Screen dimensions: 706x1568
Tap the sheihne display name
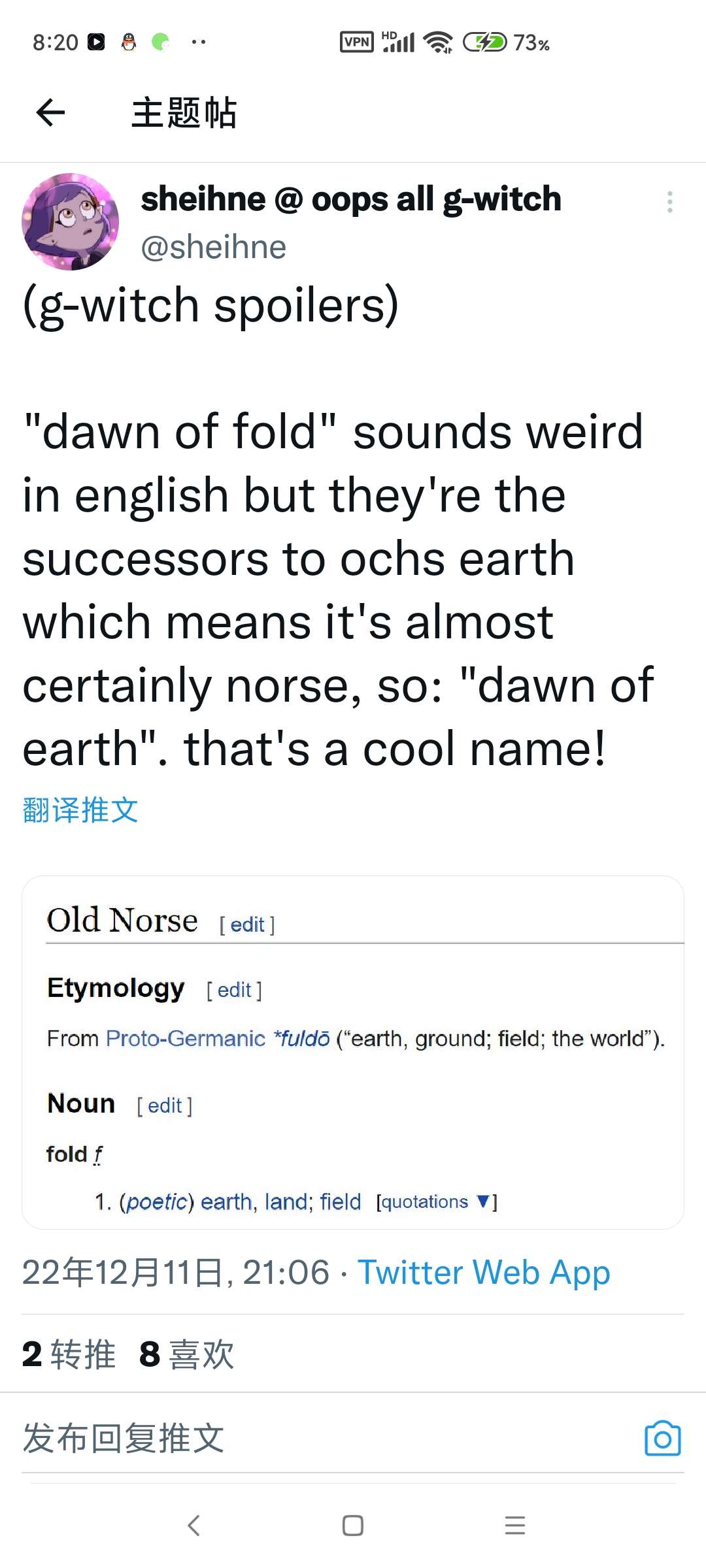[x=351, y=199]
